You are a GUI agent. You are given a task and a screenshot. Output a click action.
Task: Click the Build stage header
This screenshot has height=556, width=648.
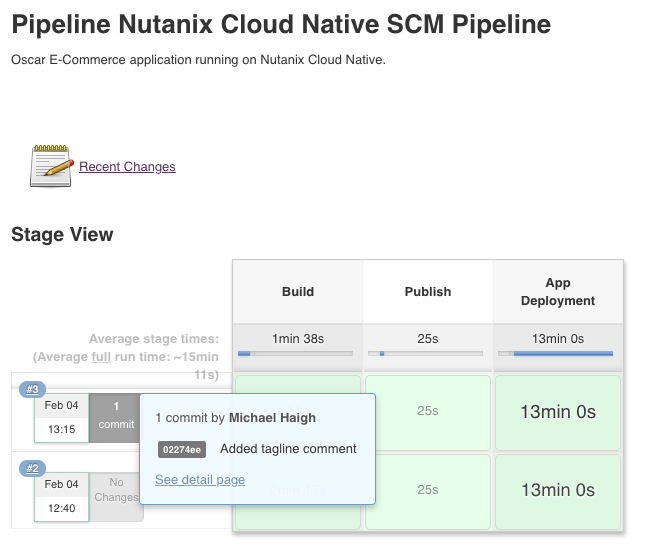pyautogui.click(x=298, y=291)
